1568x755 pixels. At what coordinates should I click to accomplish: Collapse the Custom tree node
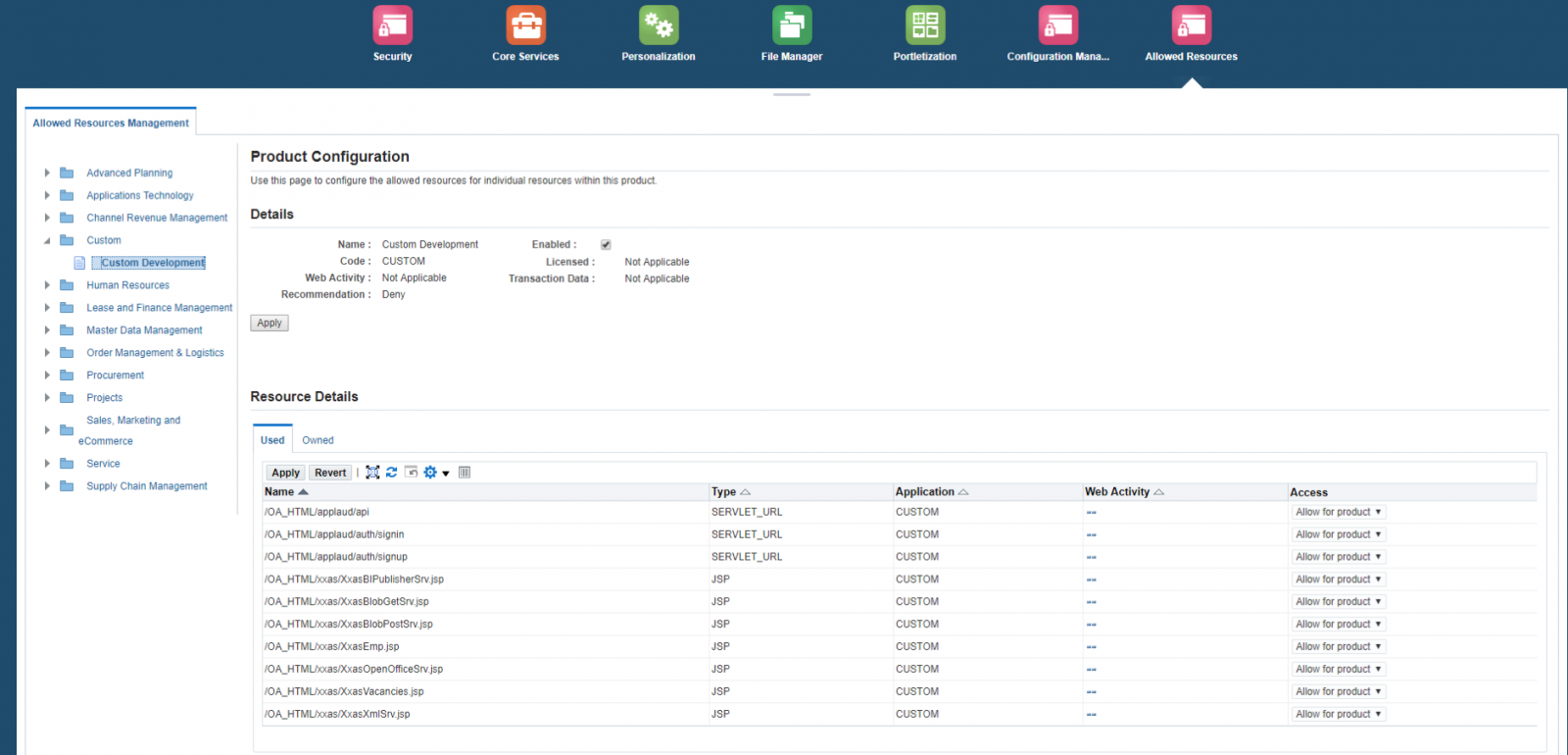point(47,240)
